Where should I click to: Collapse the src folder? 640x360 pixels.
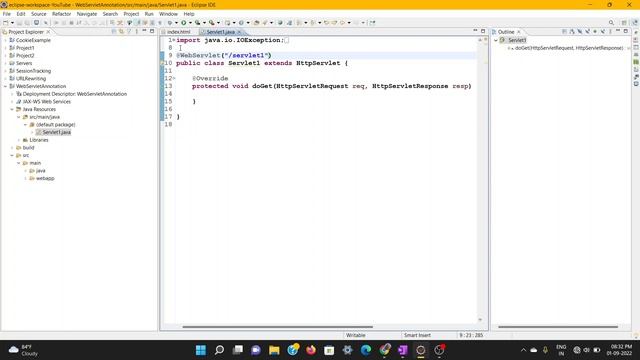12,155
